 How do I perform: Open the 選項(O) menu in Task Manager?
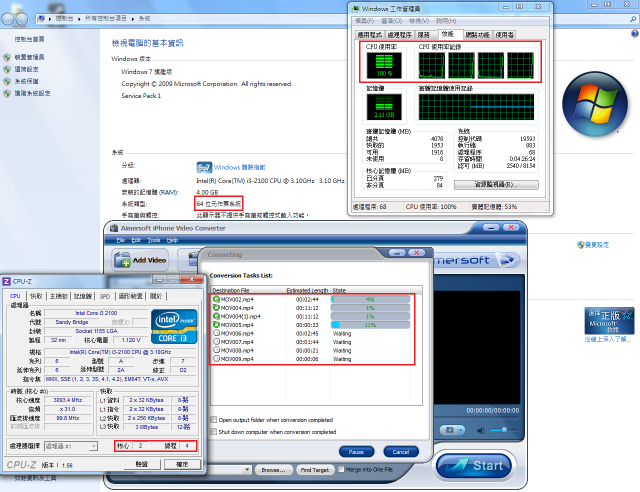391,21
